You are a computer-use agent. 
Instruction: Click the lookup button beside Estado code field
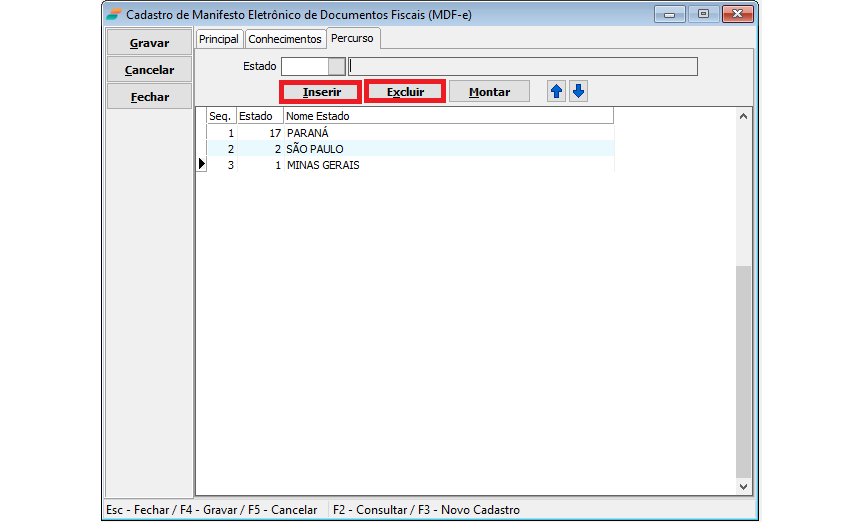coord(336,67)
